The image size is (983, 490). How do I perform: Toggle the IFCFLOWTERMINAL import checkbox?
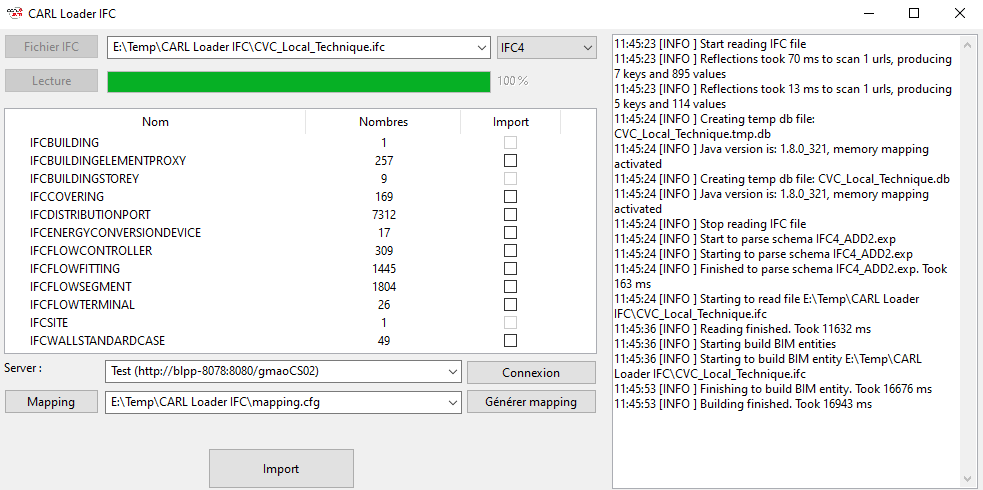(x=510, y=305)
